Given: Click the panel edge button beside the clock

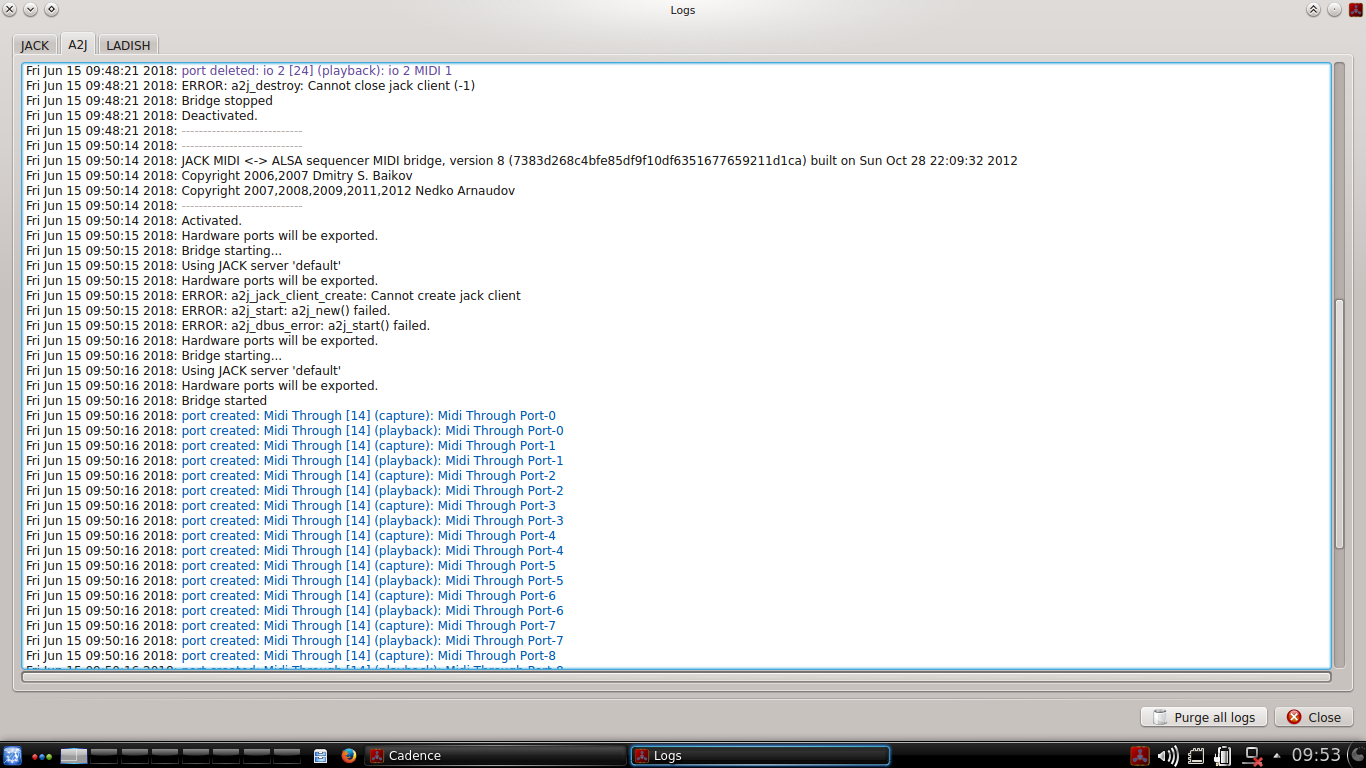Looking at the screenshot, I should pos(1355,756).
